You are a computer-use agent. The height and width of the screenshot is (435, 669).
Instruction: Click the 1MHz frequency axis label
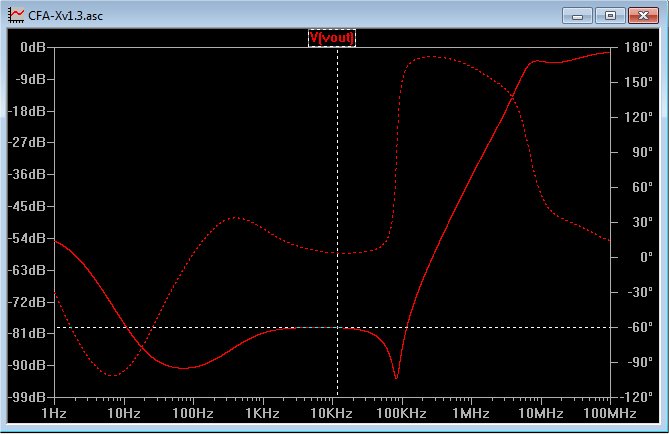[x=471, y=413]
